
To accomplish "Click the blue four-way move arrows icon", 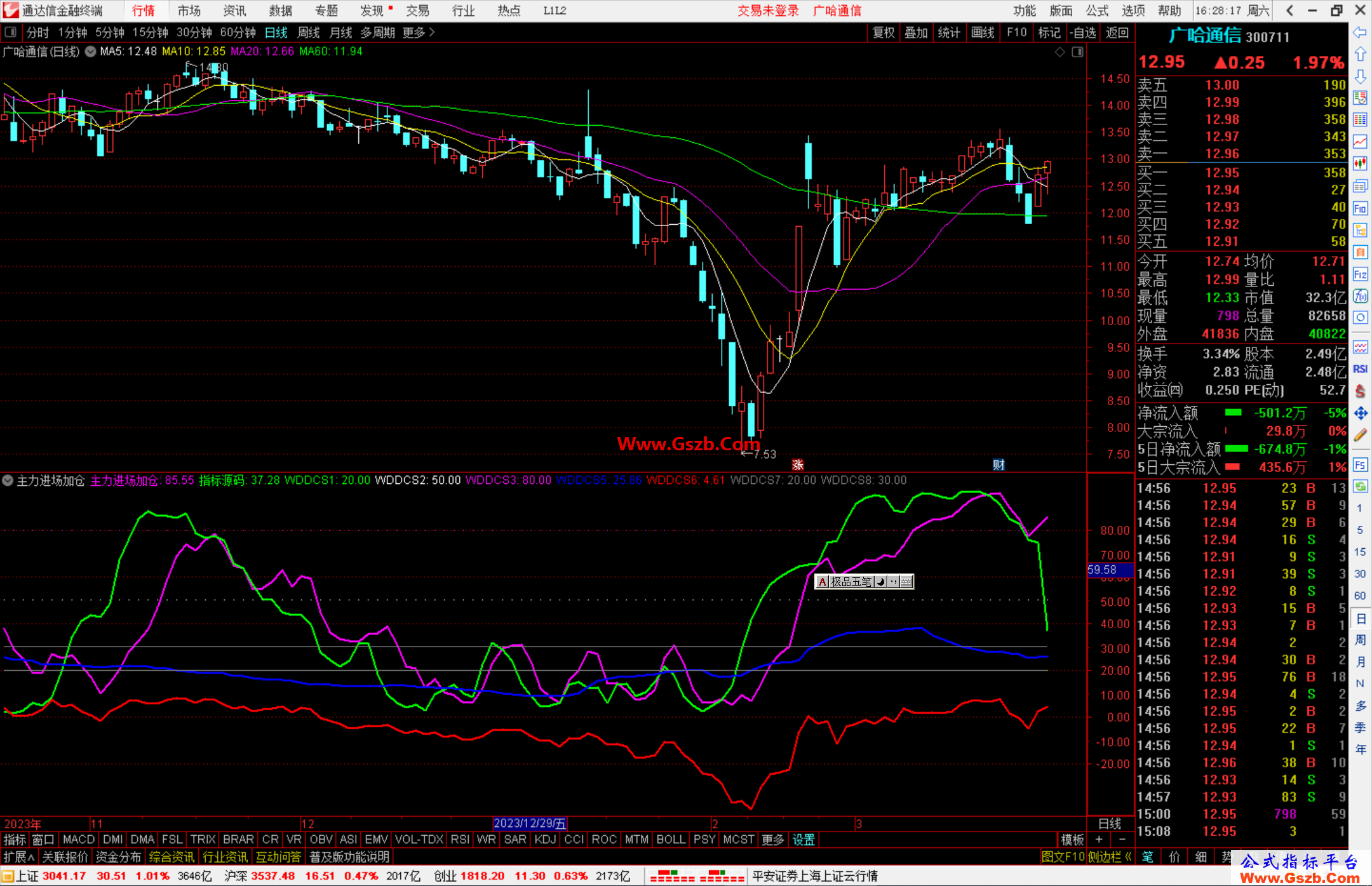I will pyautogui.click(x=1360, y=413).
